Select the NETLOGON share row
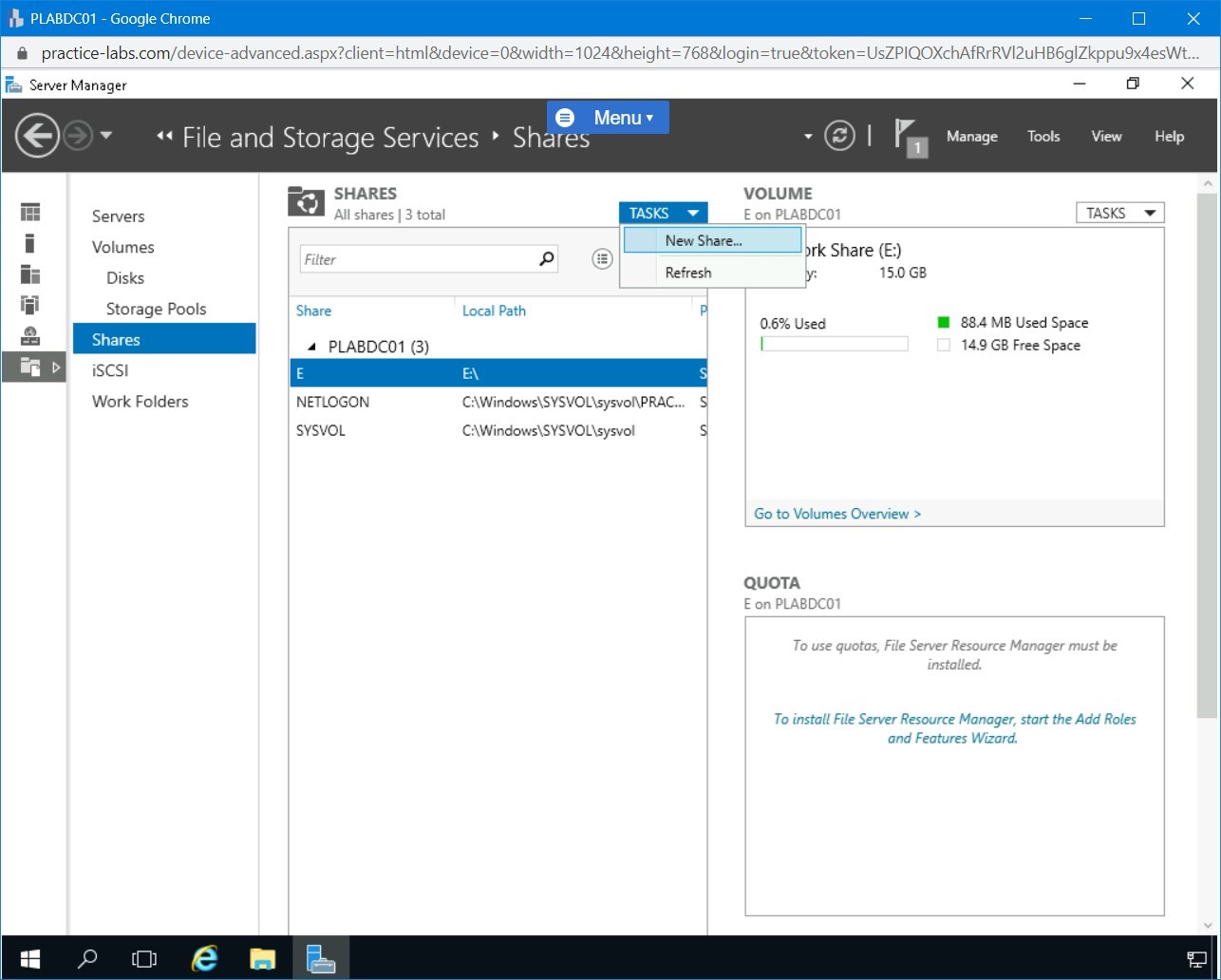 pos(498,402)
